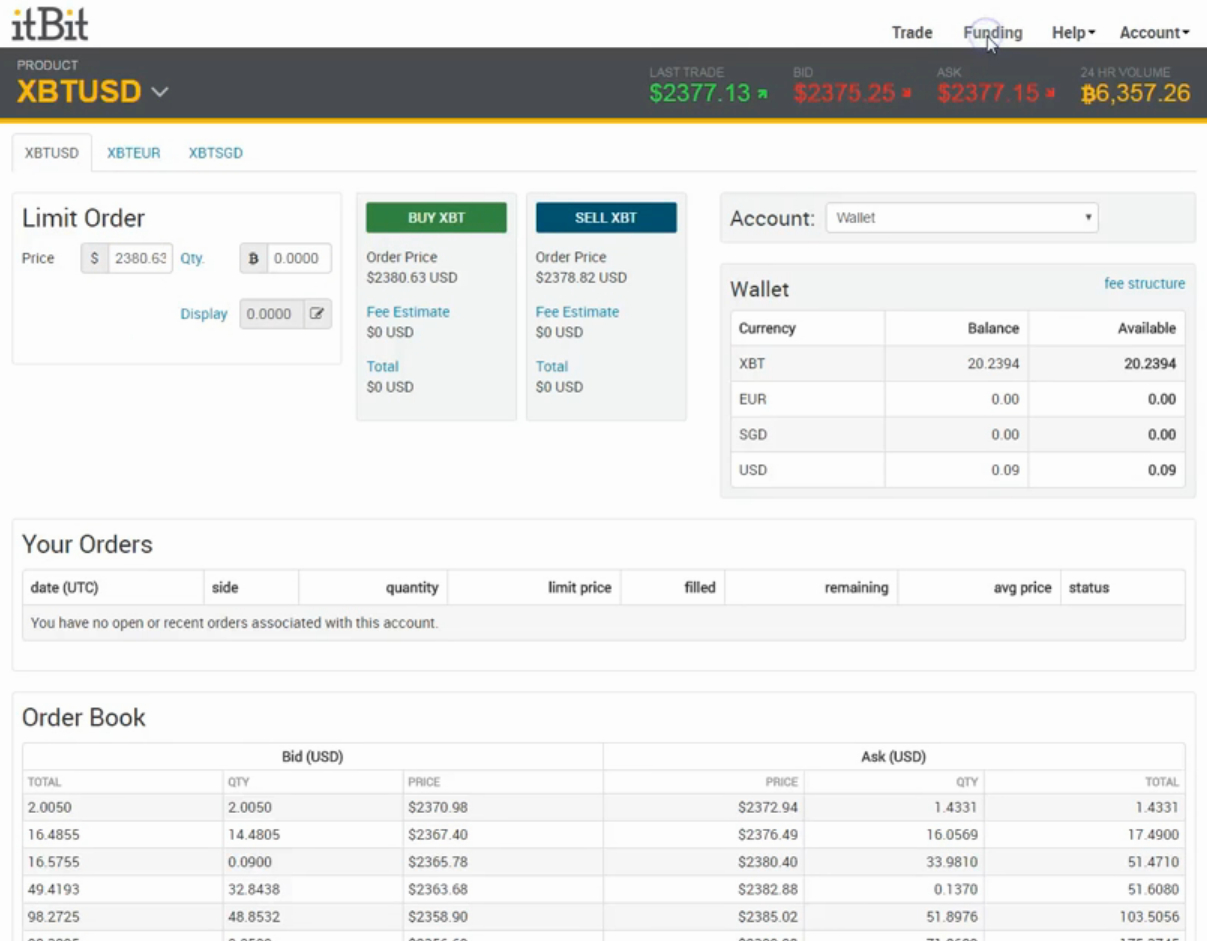Click the ask price $2380.40

[768, 862]
